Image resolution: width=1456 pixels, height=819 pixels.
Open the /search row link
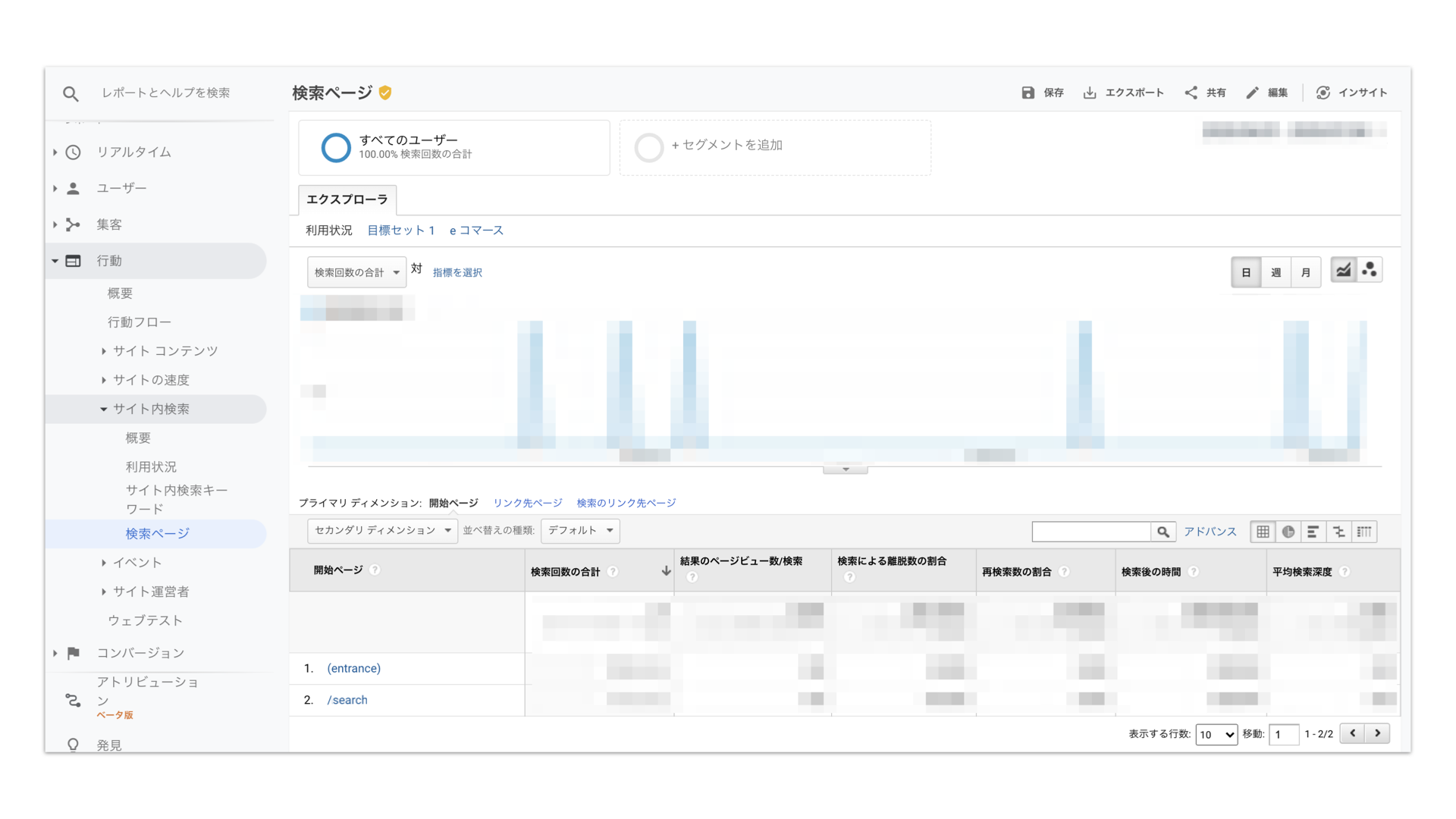[x=347, y=700]
